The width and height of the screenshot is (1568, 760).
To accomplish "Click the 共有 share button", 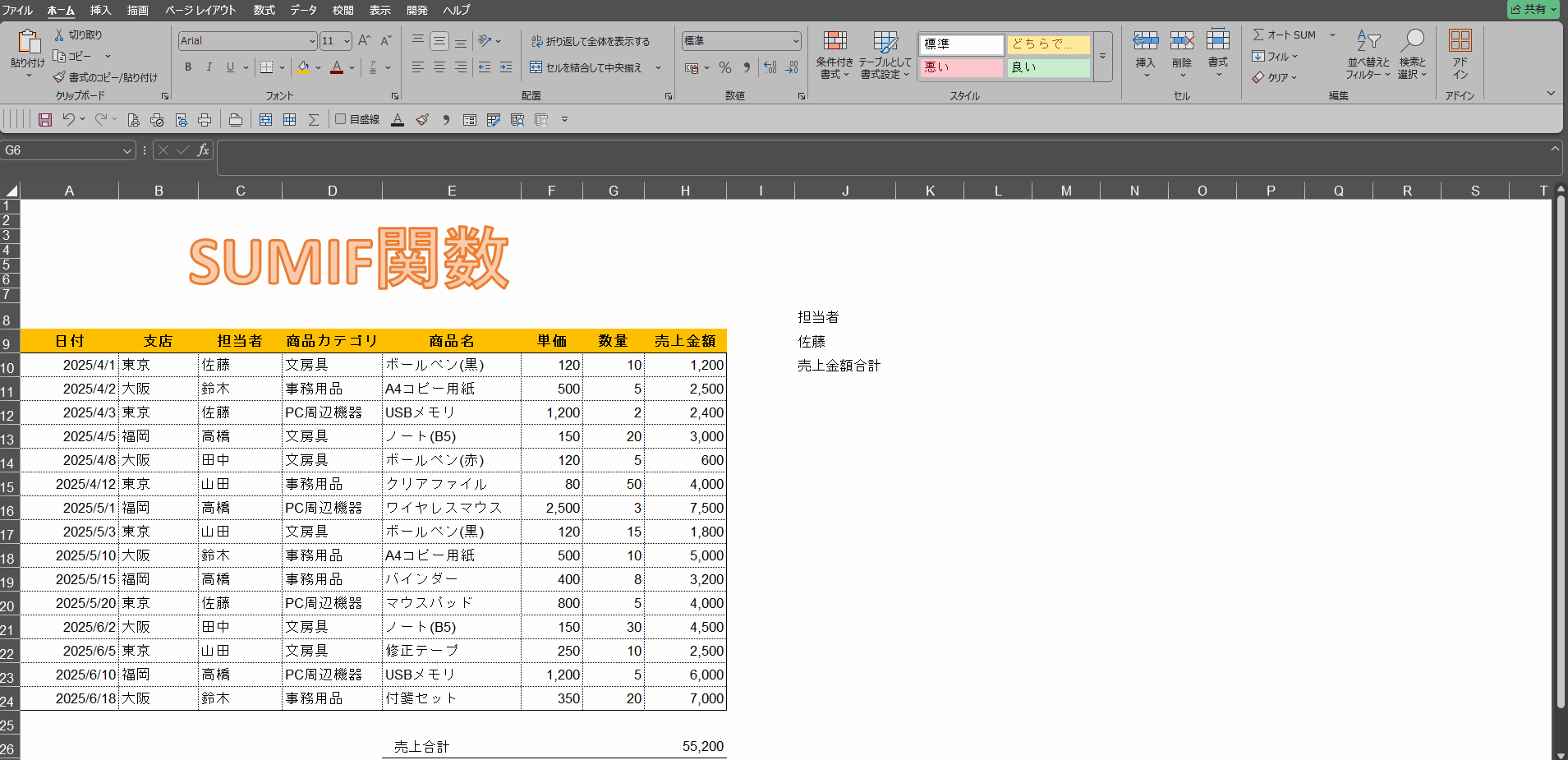I will point(1533,9).
